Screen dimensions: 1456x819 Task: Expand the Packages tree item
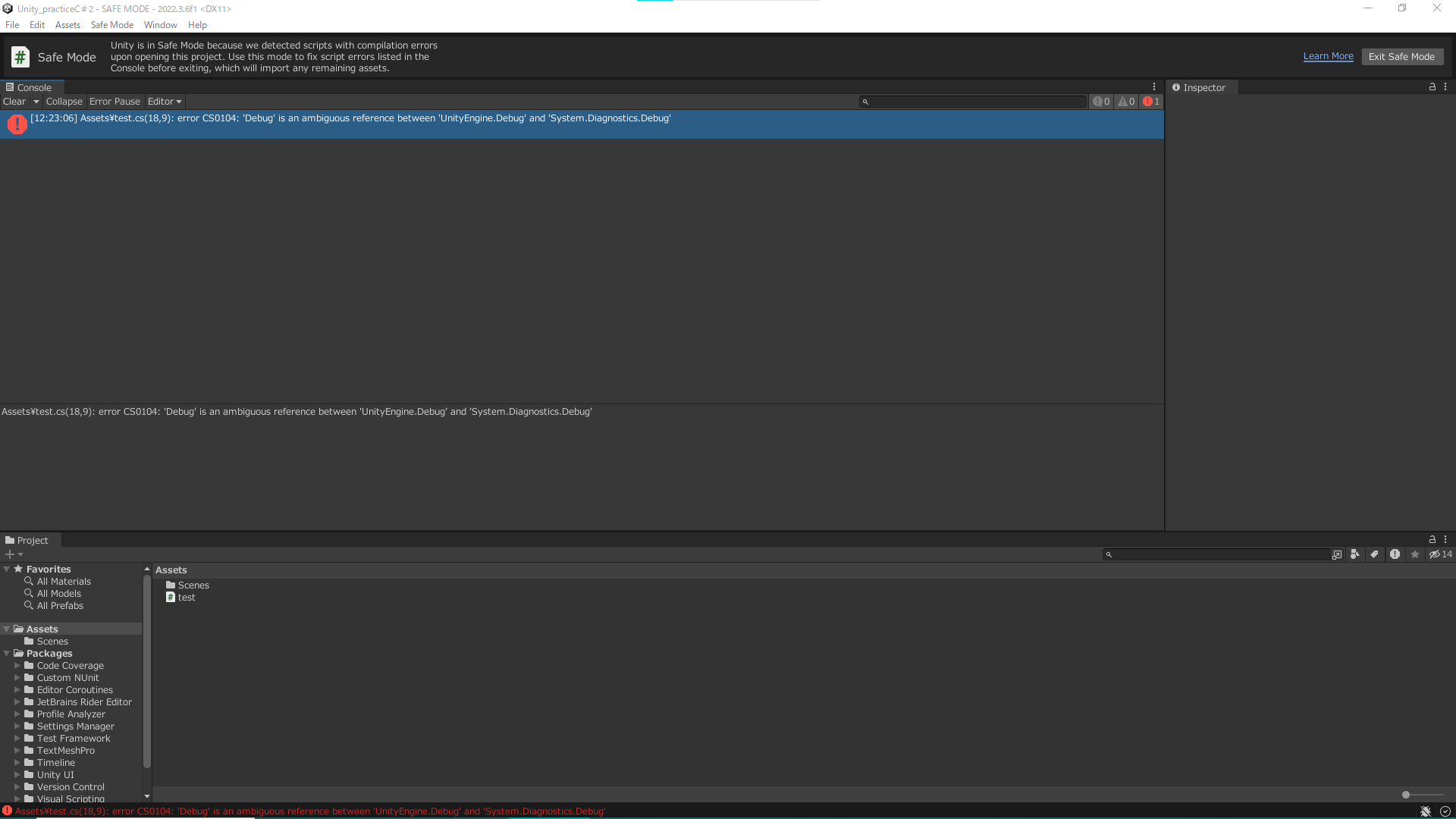7,653
